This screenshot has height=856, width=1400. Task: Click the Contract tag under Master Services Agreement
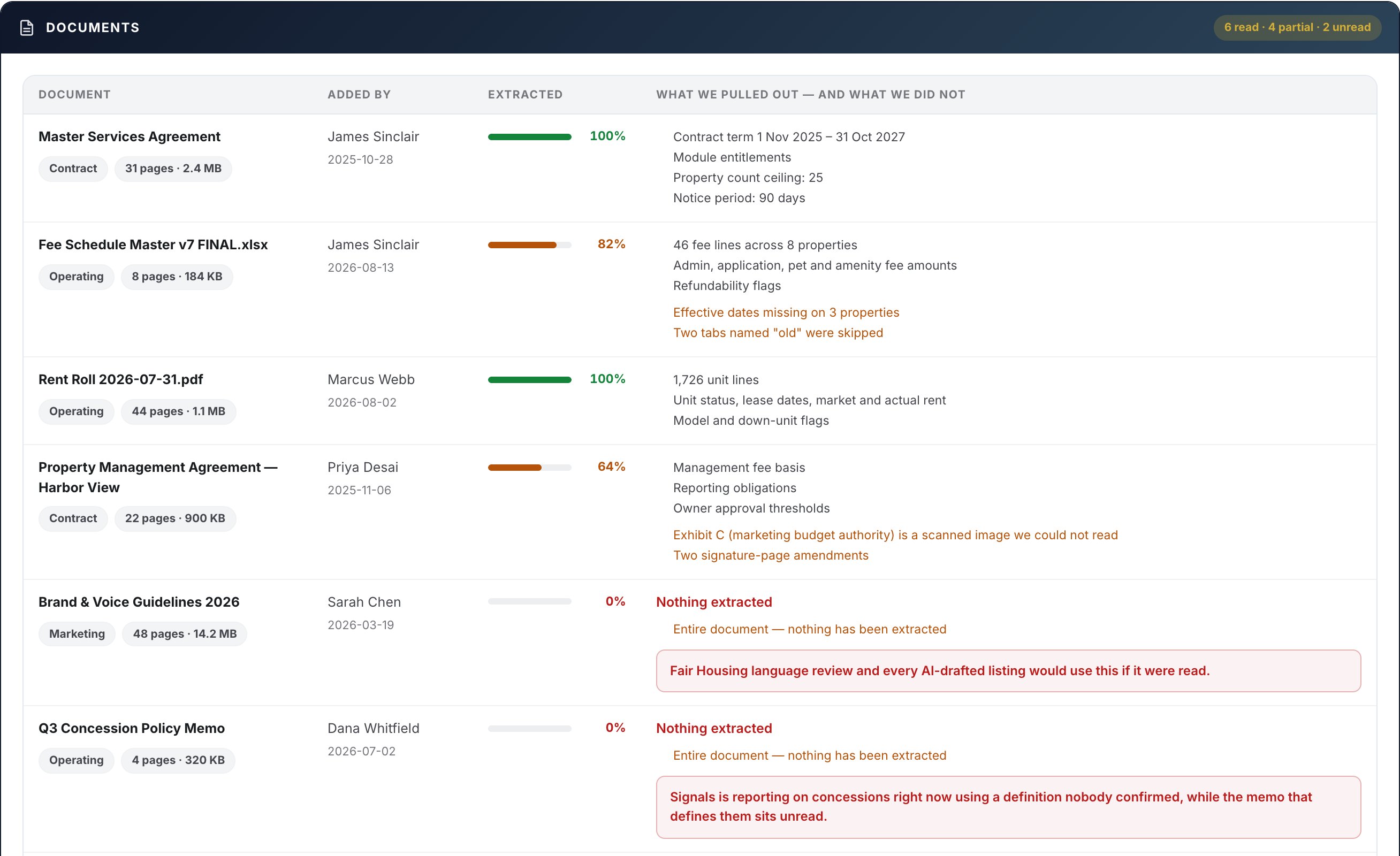(x=73, y=169)
